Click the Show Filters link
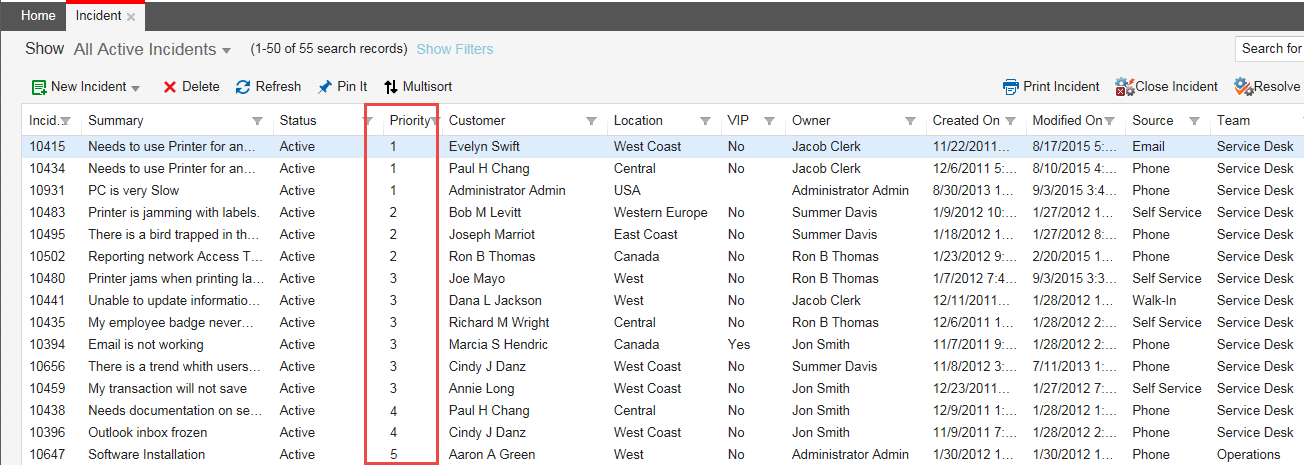Screen dimensions: 1304x465 click(454, 49)
